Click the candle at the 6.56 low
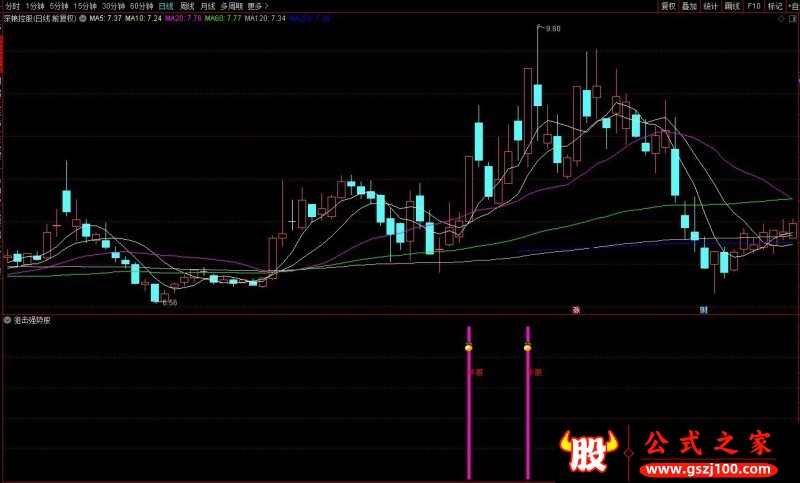 pyautogui.click(x=155, y=292)
